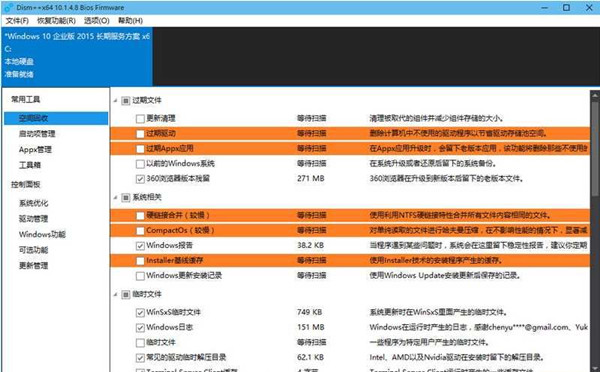The image size is (600, 372).
Task: Click description starting 使用Windows Update安装
Action: pos(445,276)
